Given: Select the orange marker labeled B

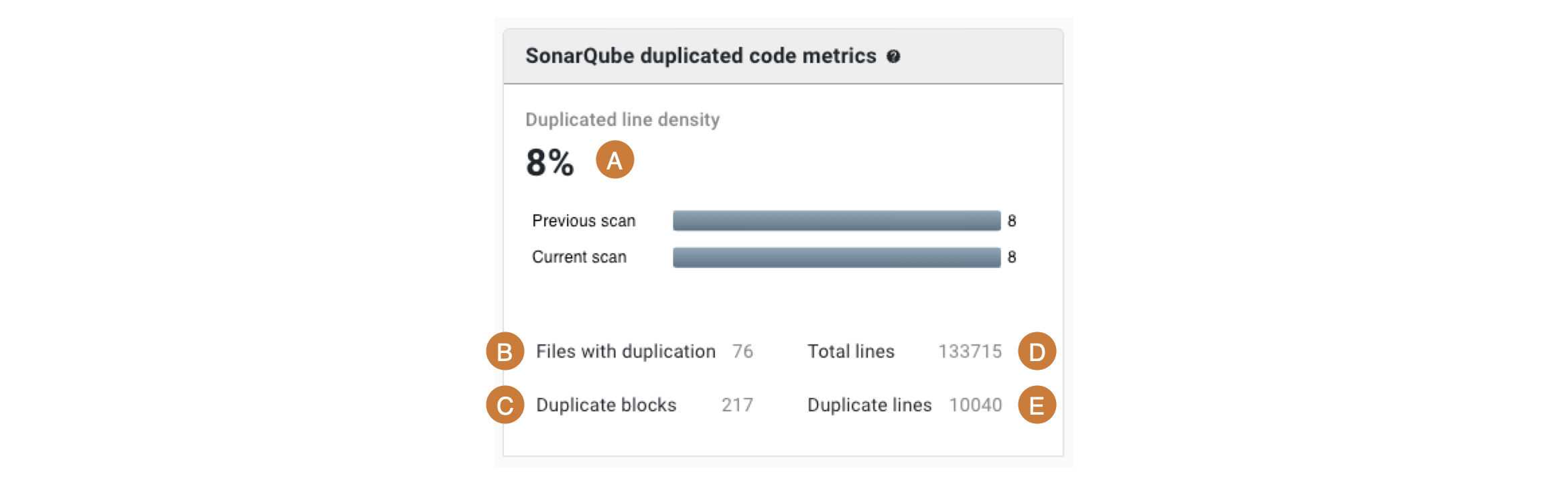Looking at the screenshot, I should (505, 352).
